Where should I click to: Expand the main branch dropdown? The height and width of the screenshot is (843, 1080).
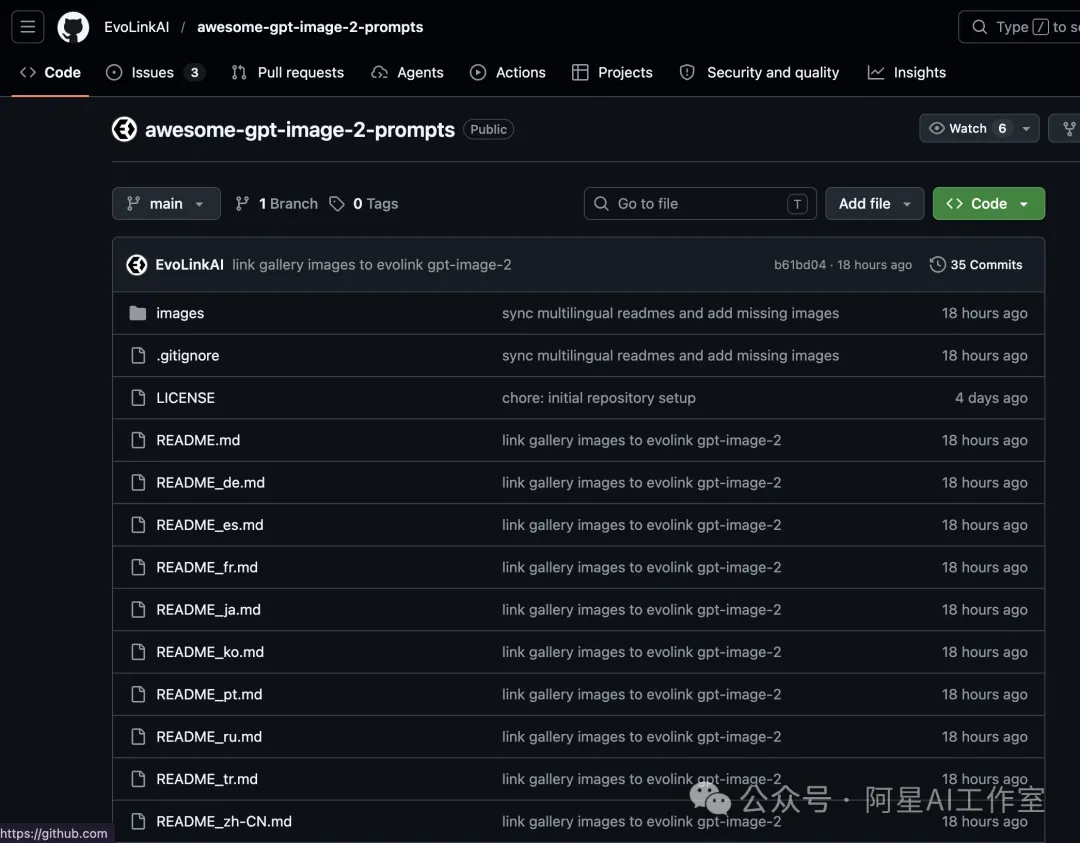point(166,204)
